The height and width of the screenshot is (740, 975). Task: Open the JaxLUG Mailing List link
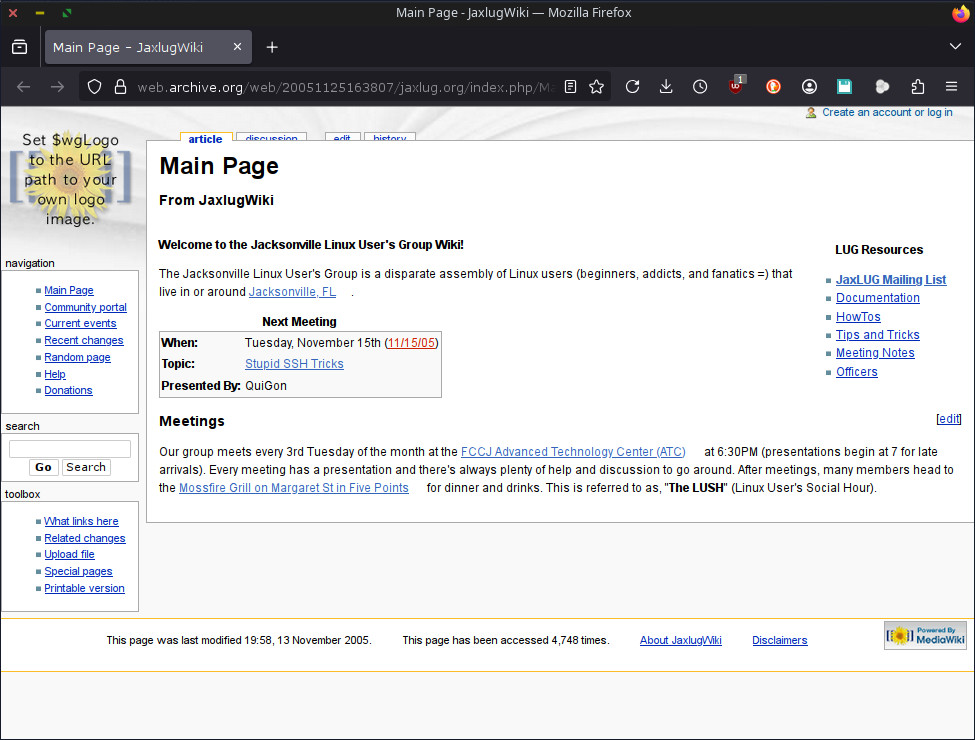coord(890,280)
